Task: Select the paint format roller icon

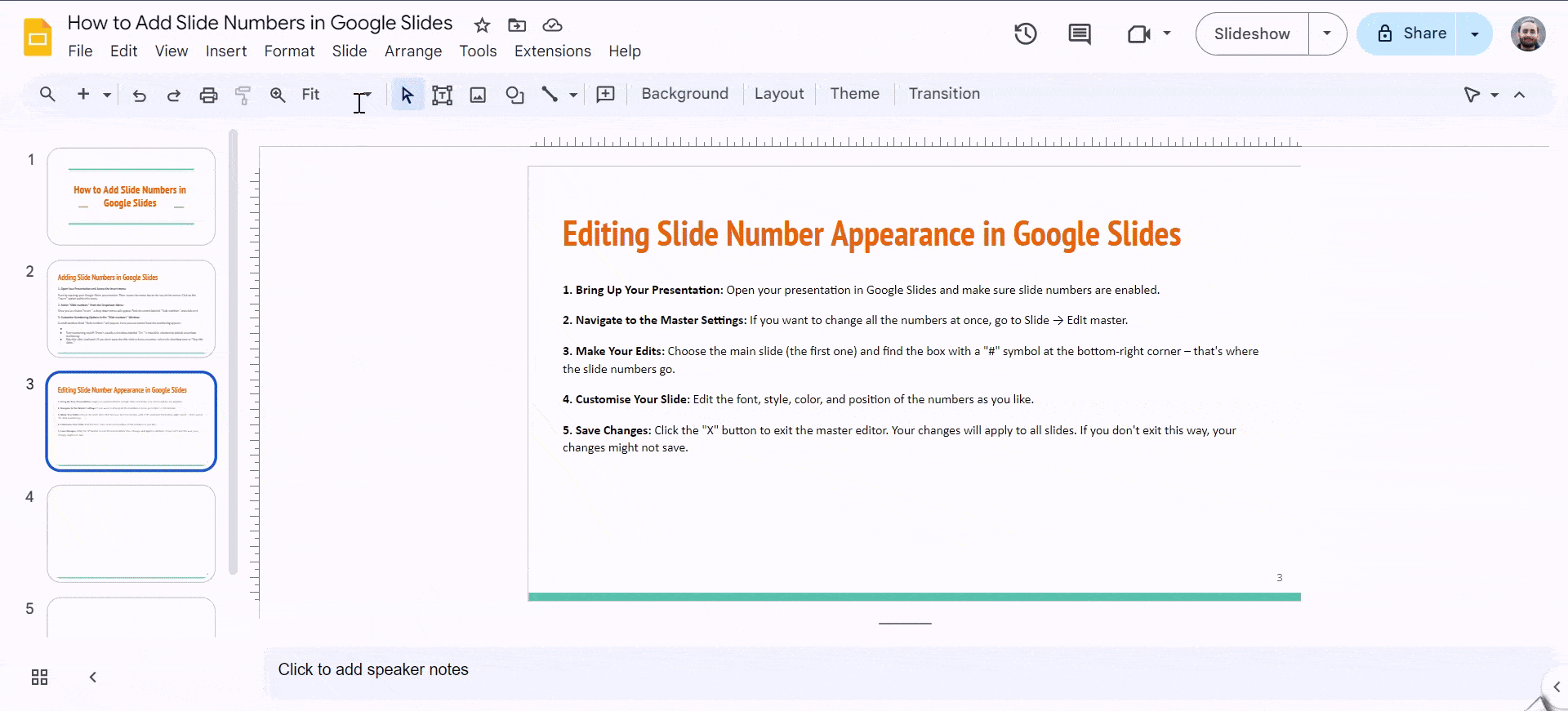Action: (243, 95)
